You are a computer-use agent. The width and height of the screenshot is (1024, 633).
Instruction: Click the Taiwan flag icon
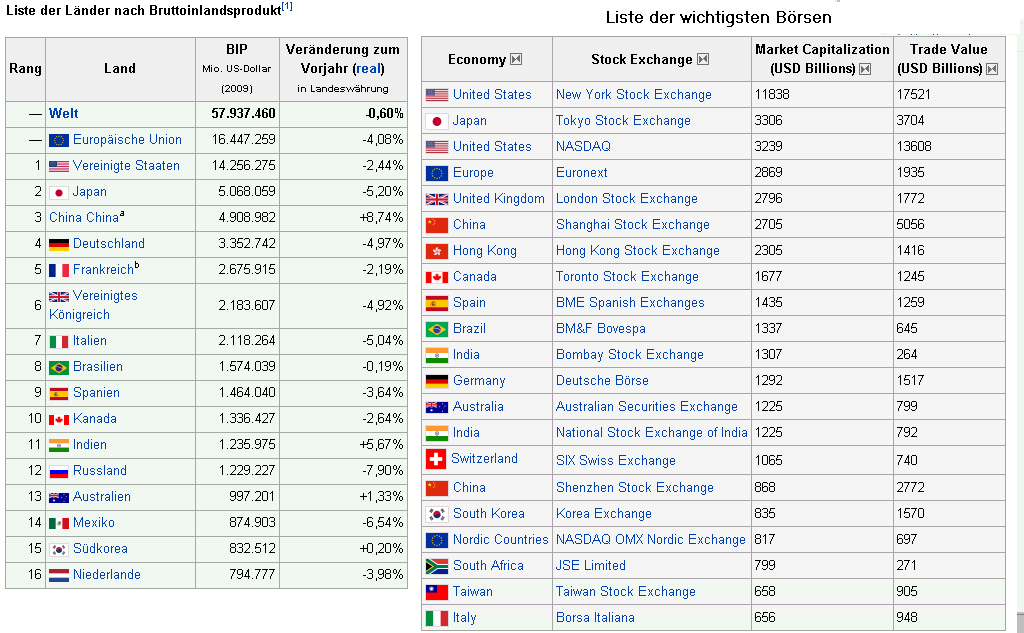tap(437, 592)
